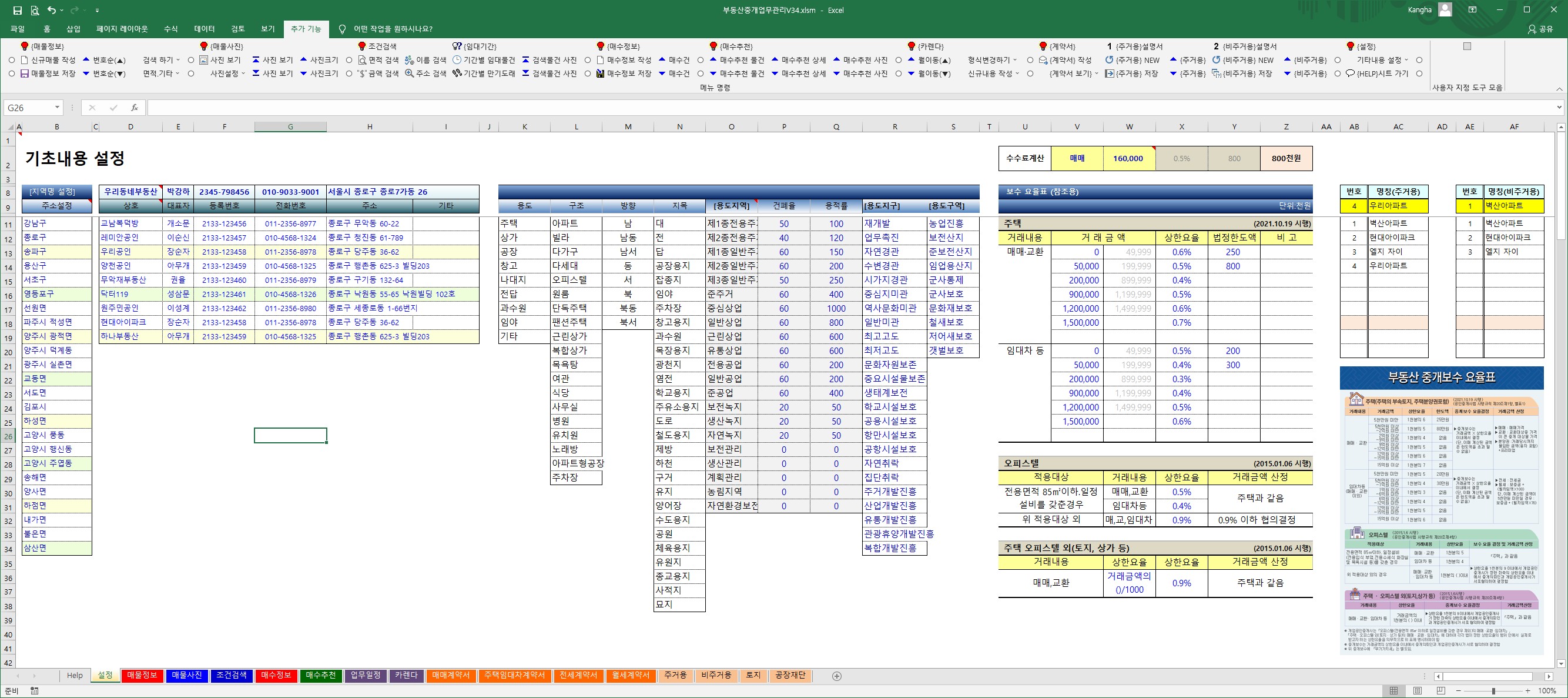
Task: Open 주소 검색 address search tool
Action: 410,74
